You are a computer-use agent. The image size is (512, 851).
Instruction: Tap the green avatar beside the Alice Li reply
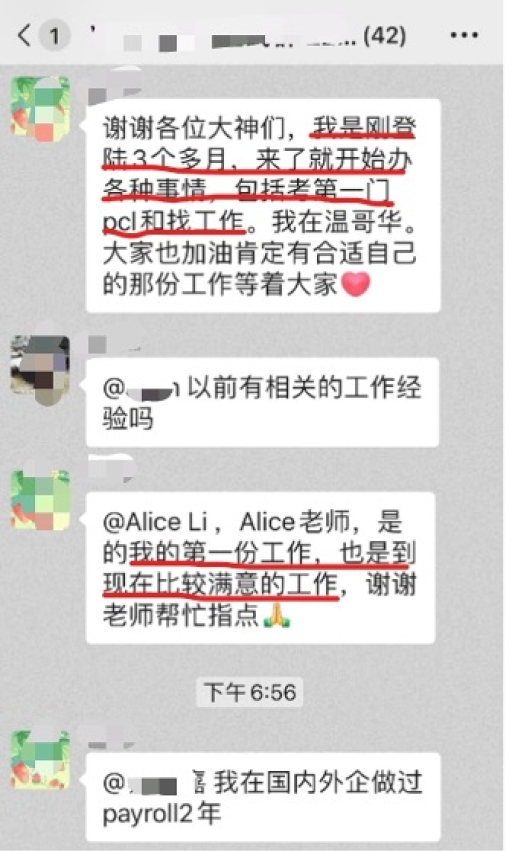coord(41,500)
